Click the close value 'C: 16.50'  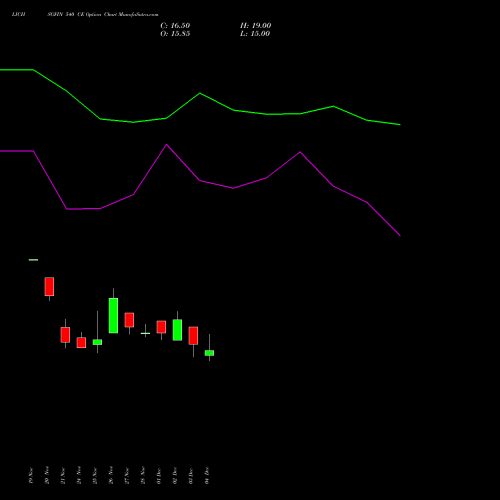(175, 26)
